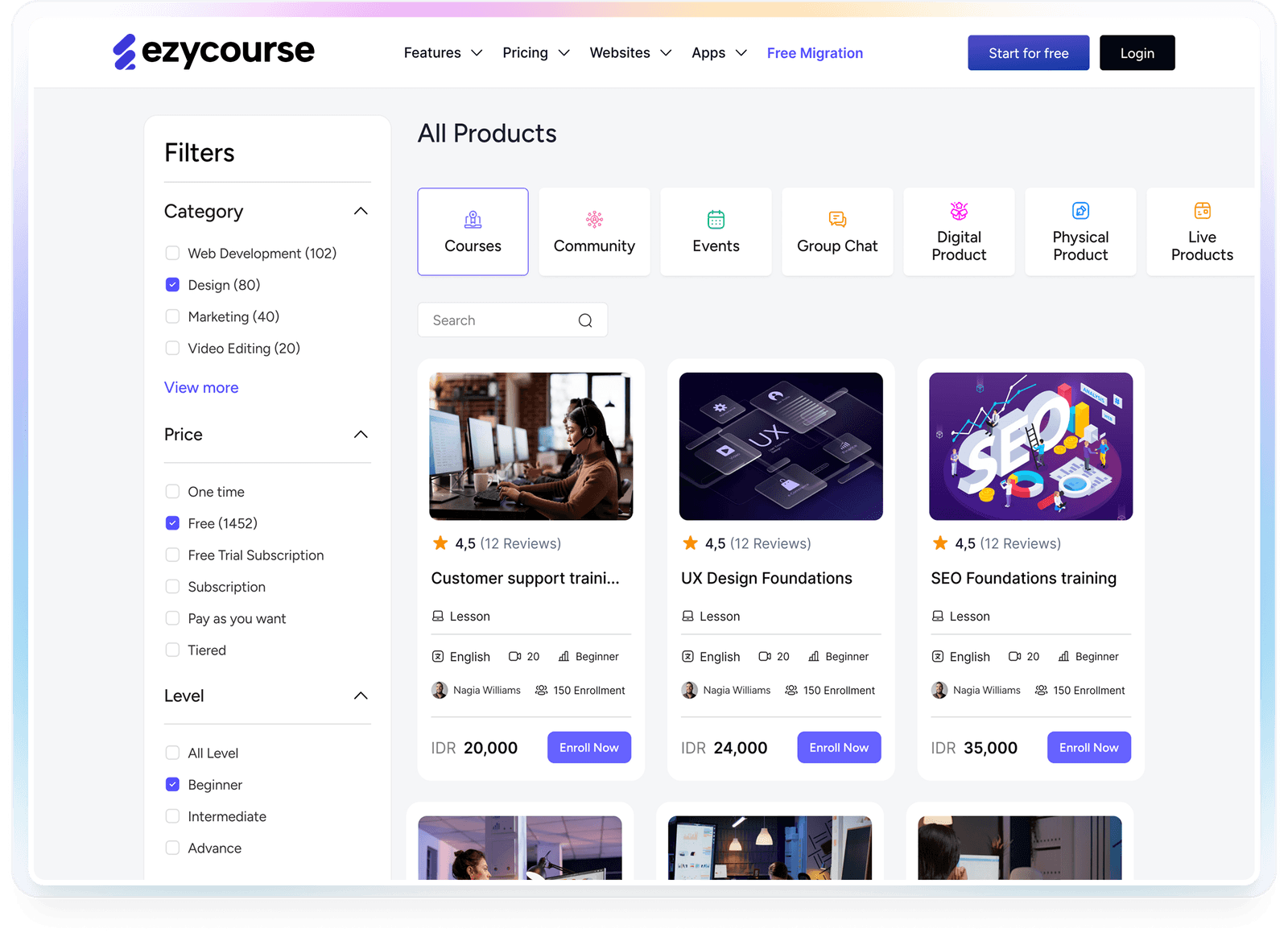
Task: Expand the Apps navigation dropdown
Action: (718, 52)
